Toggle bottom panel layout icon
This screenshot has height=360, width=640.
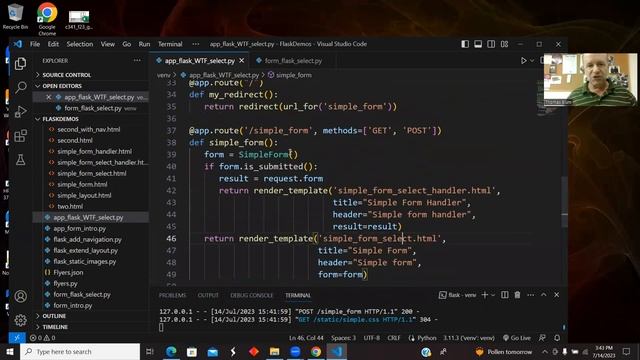[x=478, y=44]
